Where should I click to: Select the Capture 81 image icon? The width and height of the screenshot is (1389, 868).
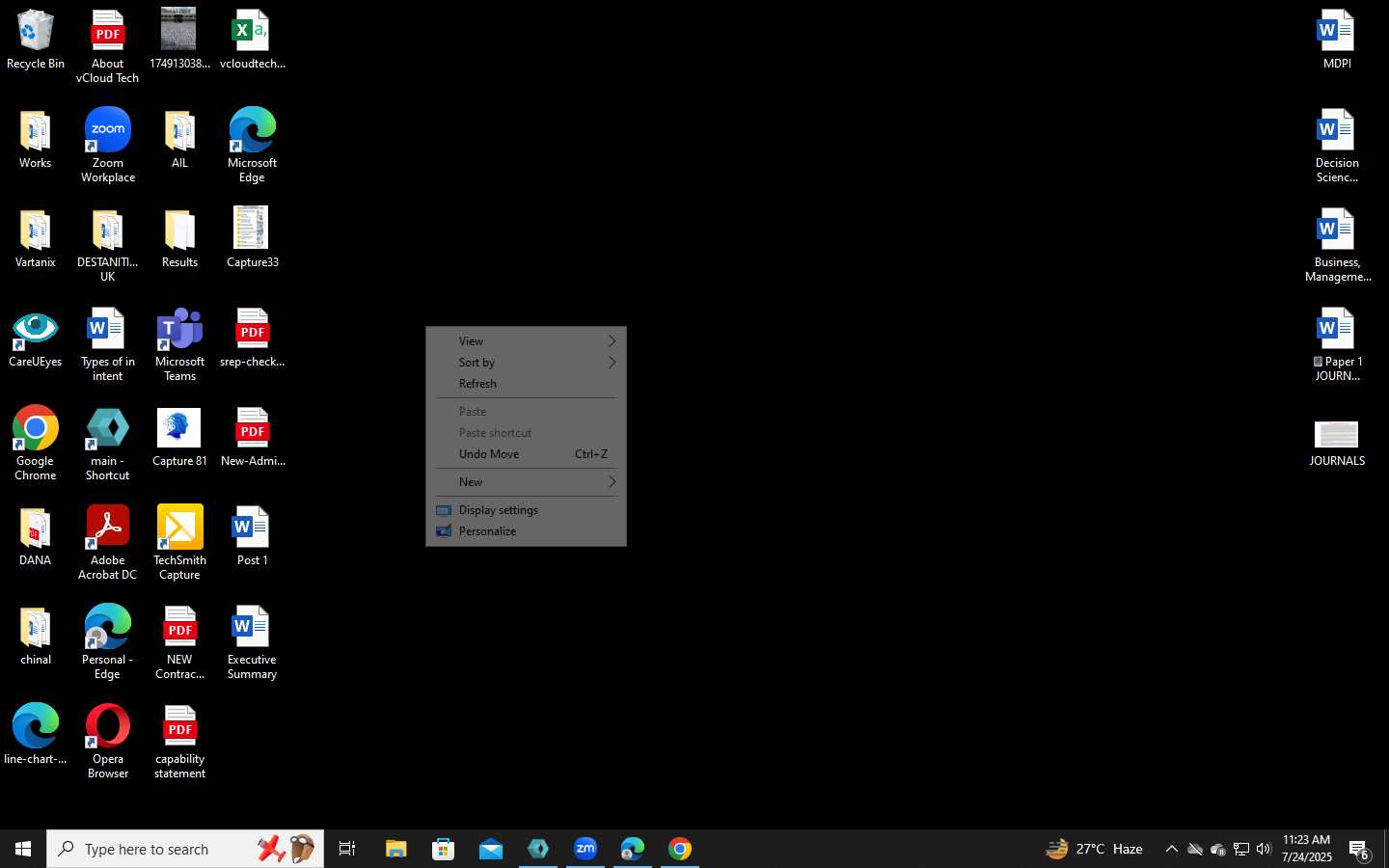[180, 439]
